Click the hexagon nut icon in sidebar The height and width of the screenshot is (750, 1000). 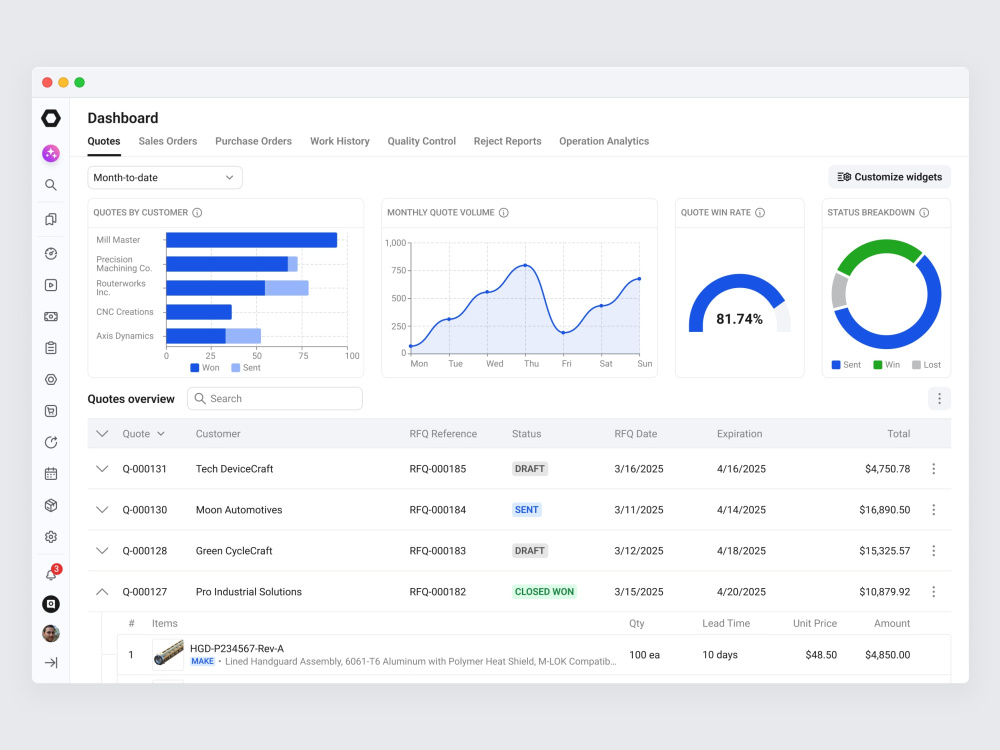(51, 379)
